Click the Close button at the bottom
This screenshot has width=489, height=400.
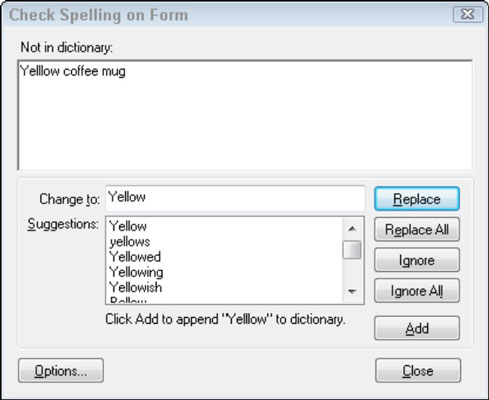(x=418, y=370)
